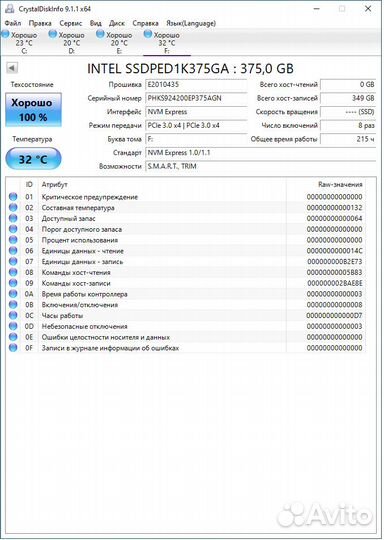Click the rotation speed value (SSD)
384x540 pixels.
348,112
